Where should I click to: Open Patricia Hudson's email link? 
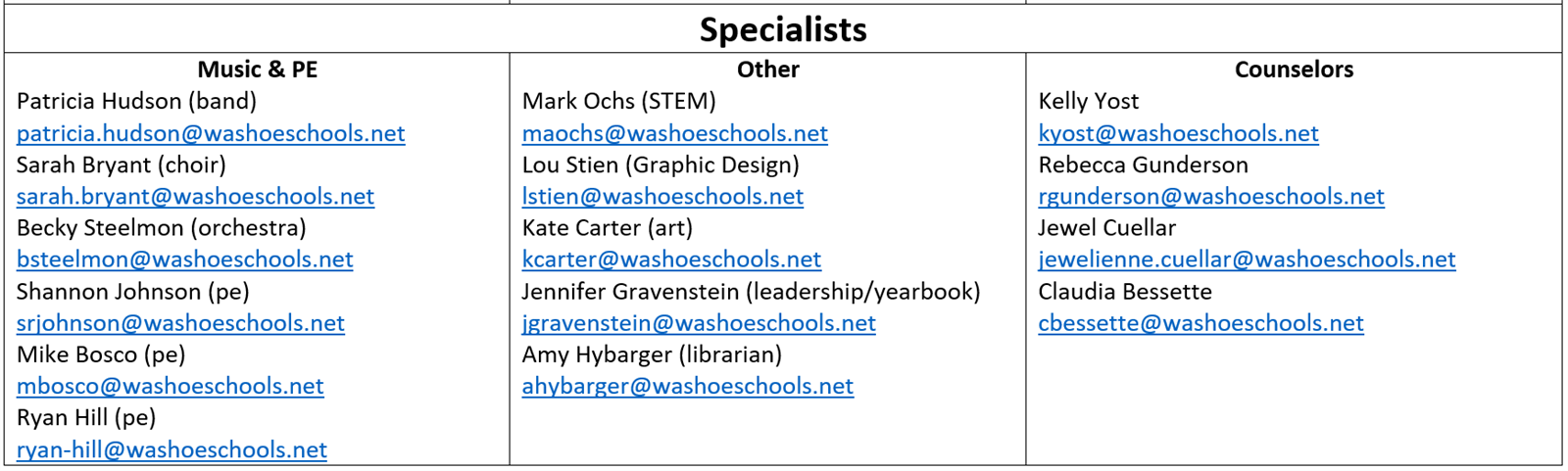[211, 133]
